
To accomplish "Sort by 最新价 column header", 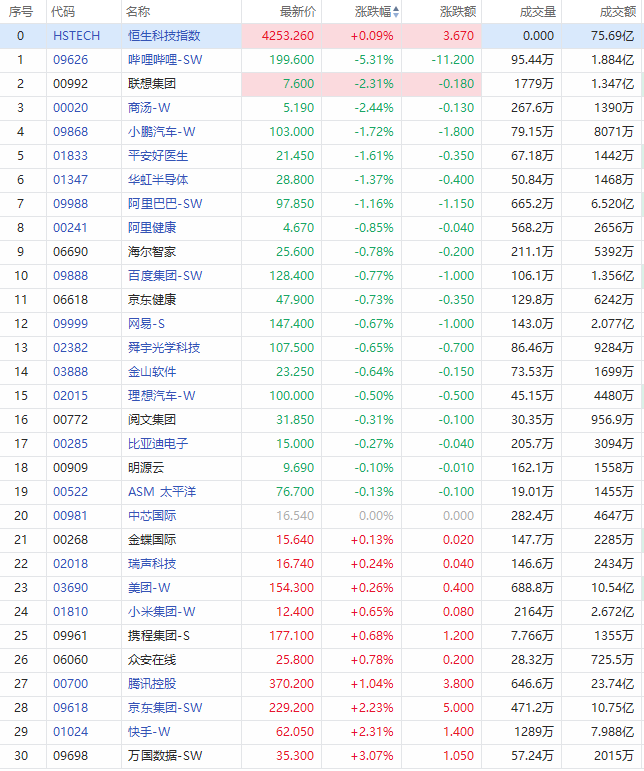I will 298,12.
